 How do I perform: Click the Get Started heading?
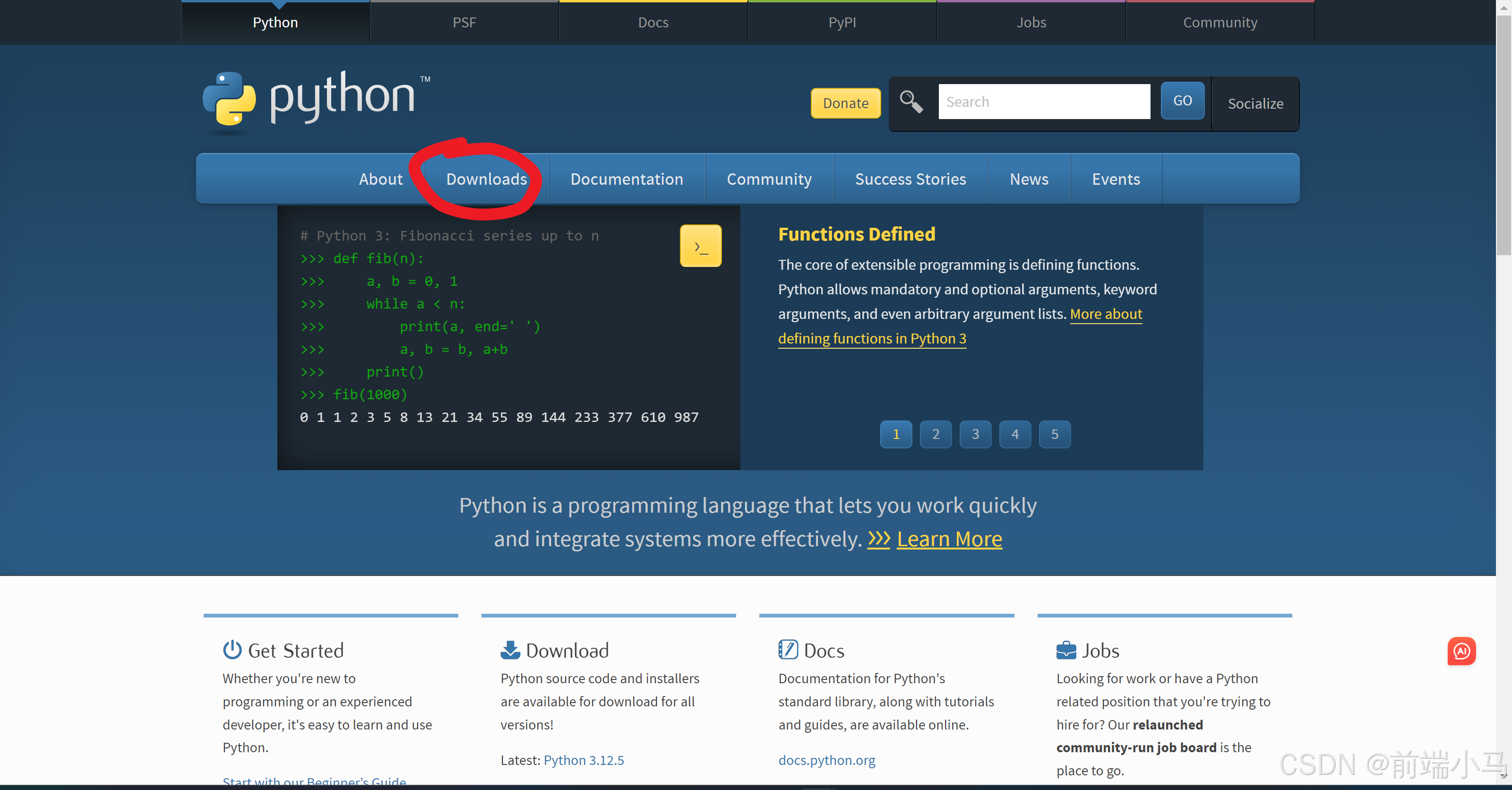tap(296, 650)
